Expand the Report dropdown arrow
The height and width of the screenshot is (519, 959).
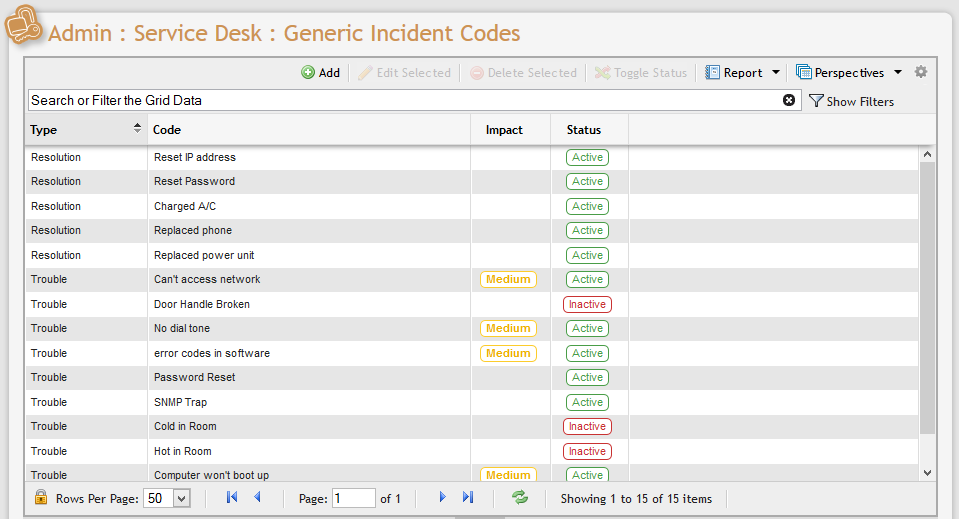(775, 73)
